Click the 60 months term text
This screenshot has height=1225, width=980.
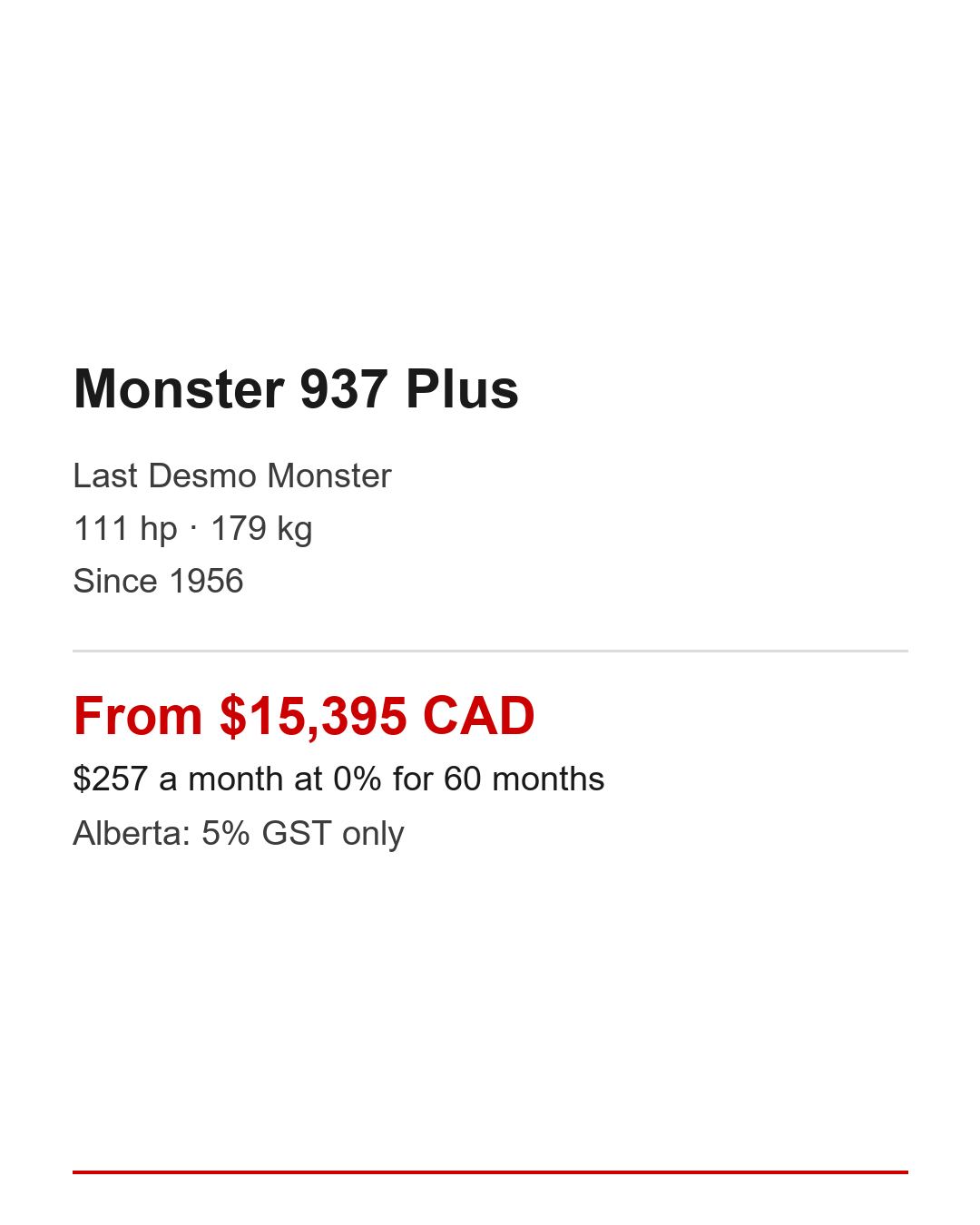pyautogui.click(x=524, y=779)
